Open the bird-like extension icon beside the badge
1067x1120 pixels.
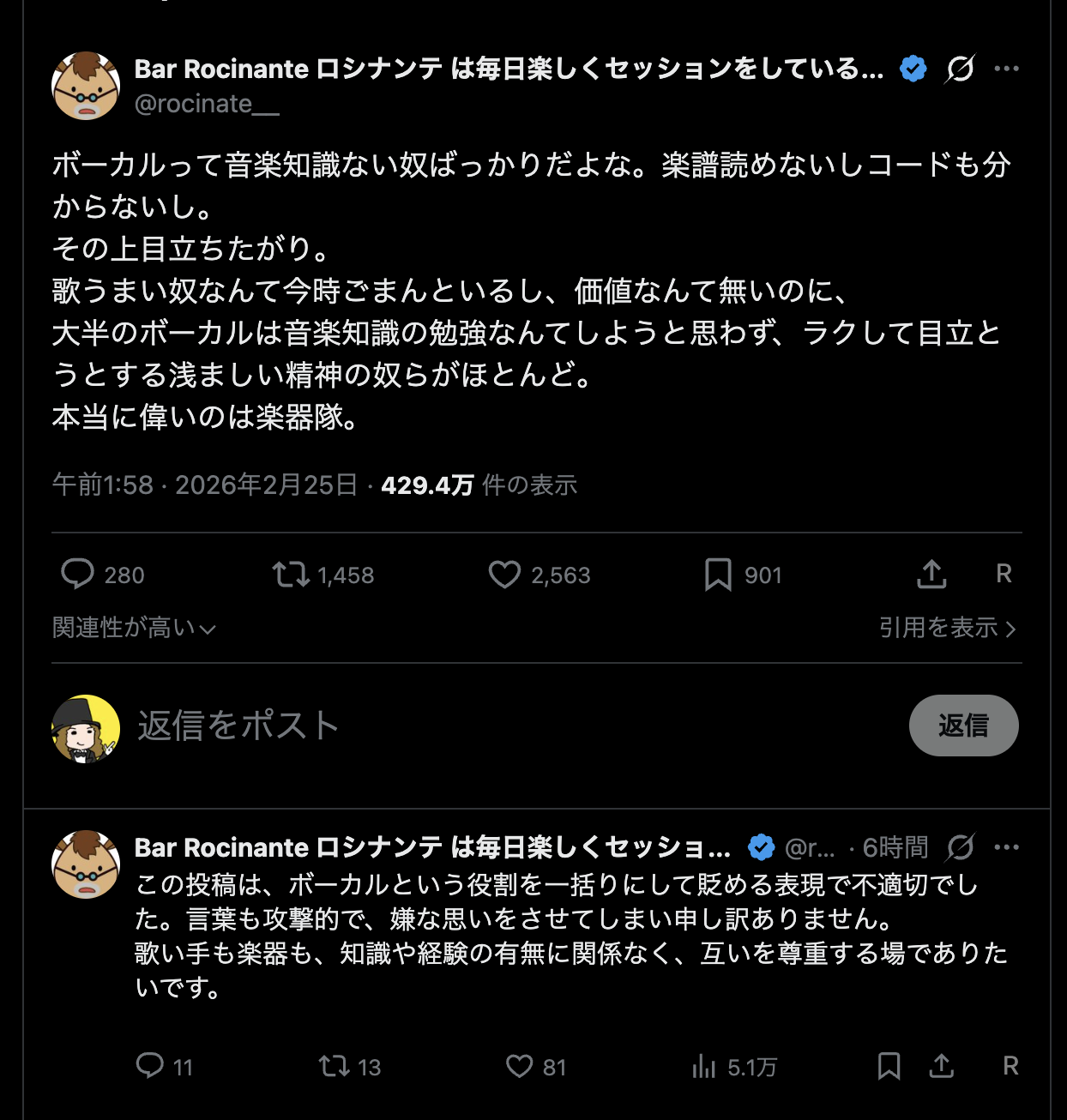pos(958,70)
